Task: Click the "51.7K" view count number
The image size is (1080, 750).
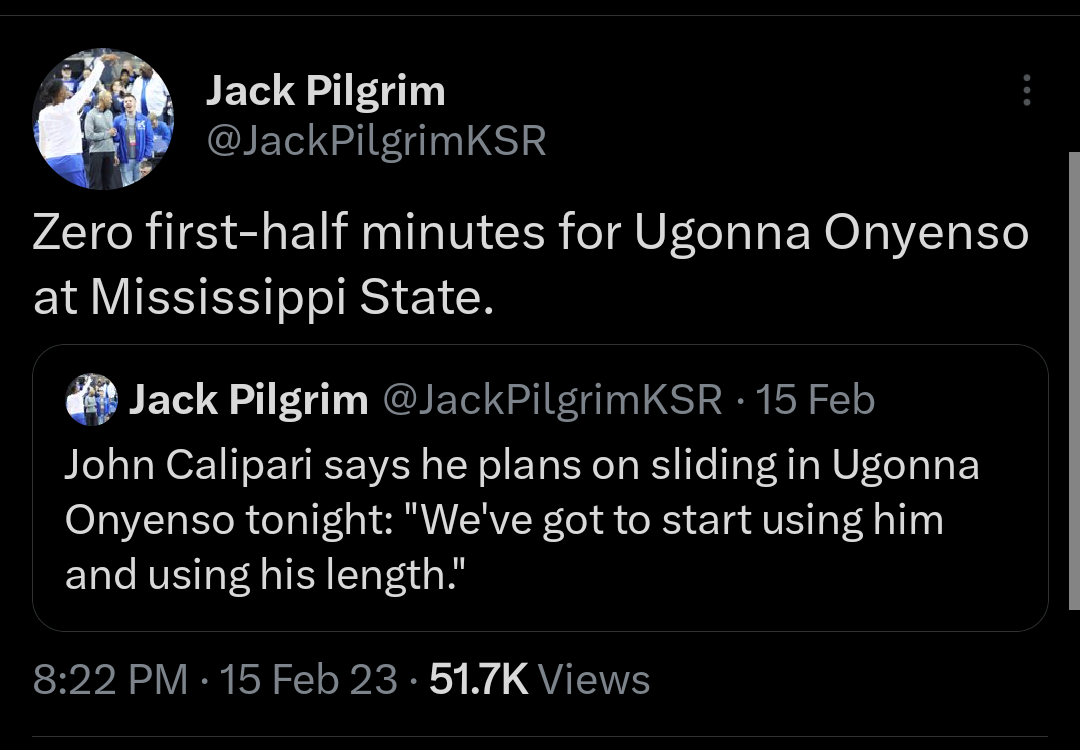Action: (478, 680)
